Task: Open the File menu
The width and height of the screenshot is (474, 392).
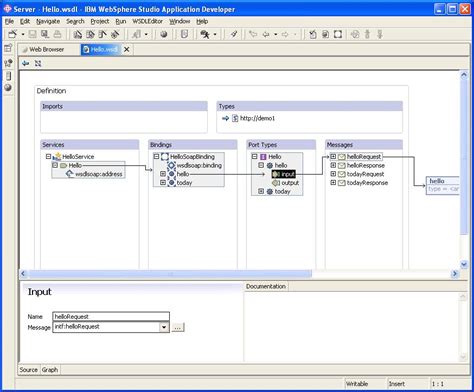Action: pos(9,21)
